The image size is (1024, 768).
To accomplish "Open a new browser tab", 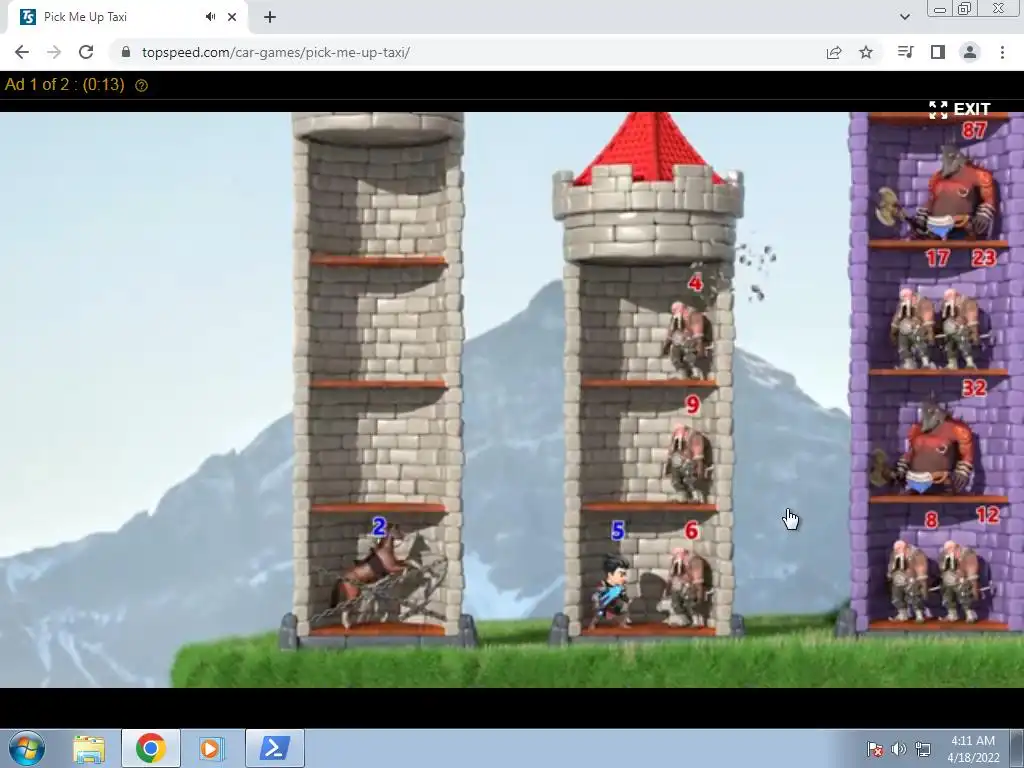I will pos(270,17).
